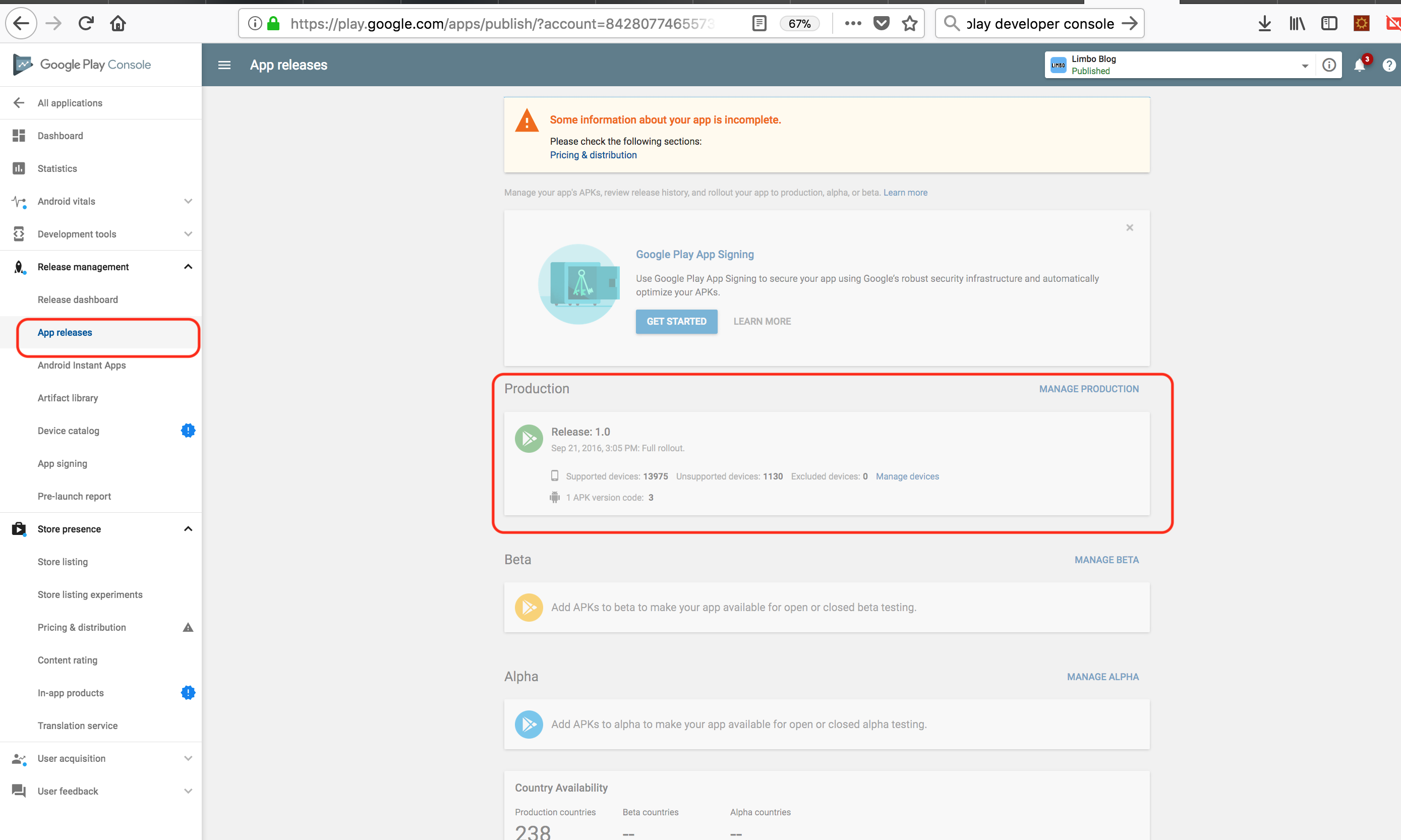Open Firefox downloads icon in toolbar

(1264, 23)
